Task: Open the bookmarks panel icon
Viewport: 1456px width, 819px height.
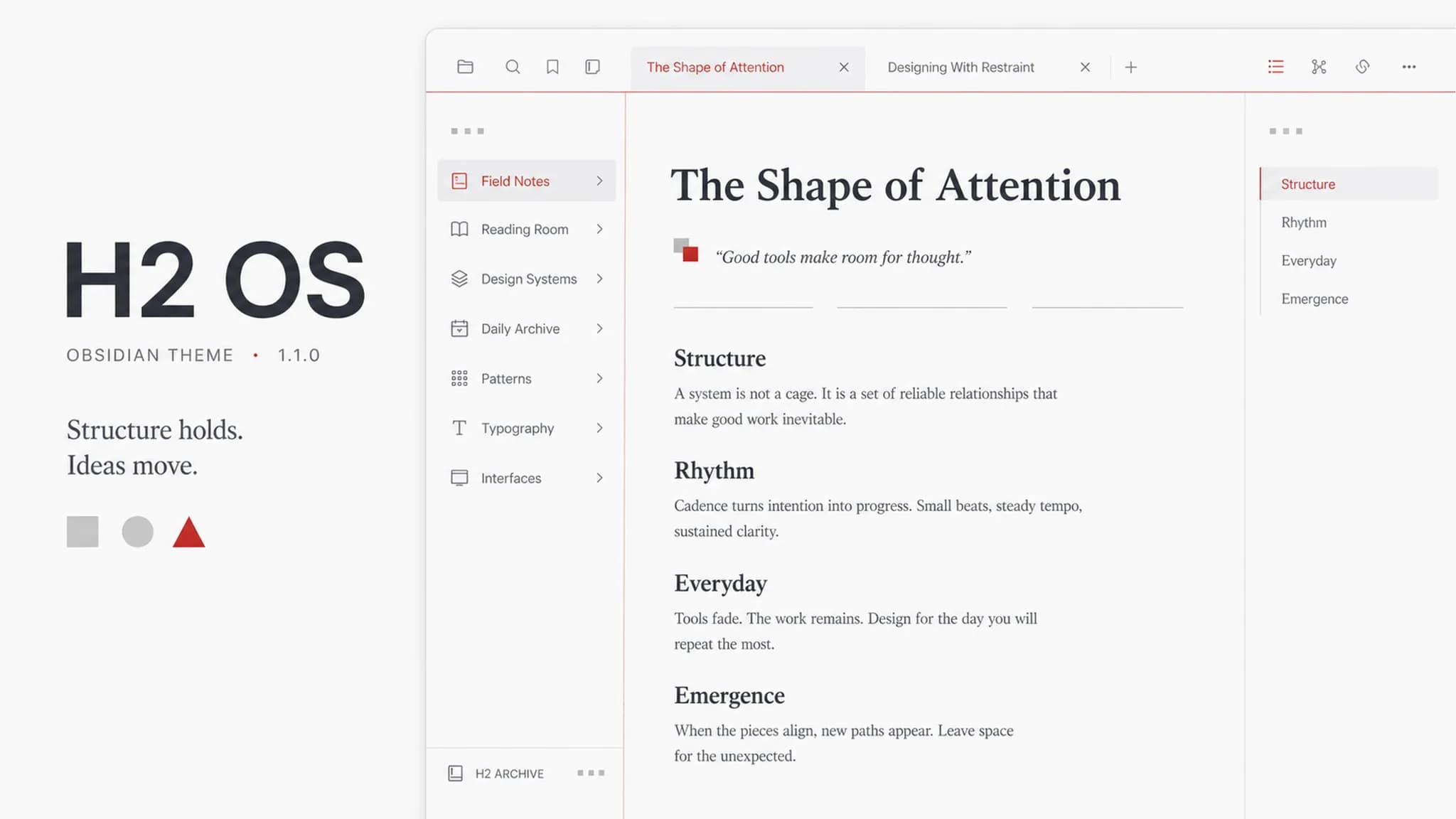Action: [552, 67]
